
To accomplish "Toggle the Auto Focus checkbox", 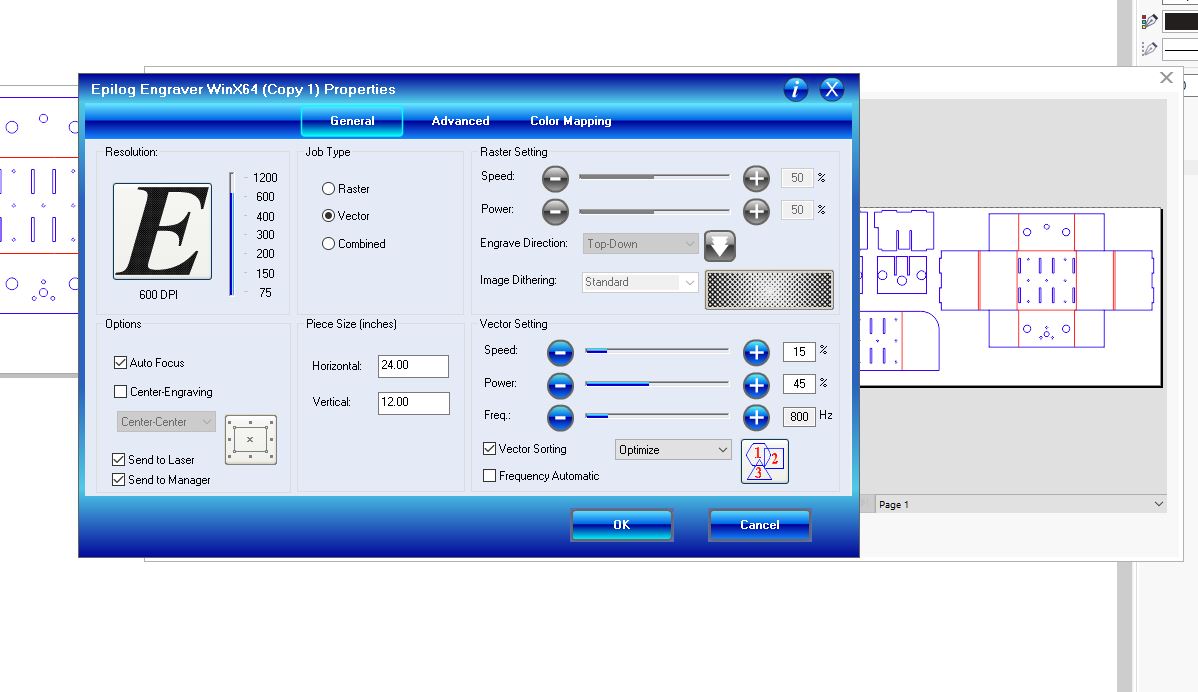I will (x=120, y=363).
